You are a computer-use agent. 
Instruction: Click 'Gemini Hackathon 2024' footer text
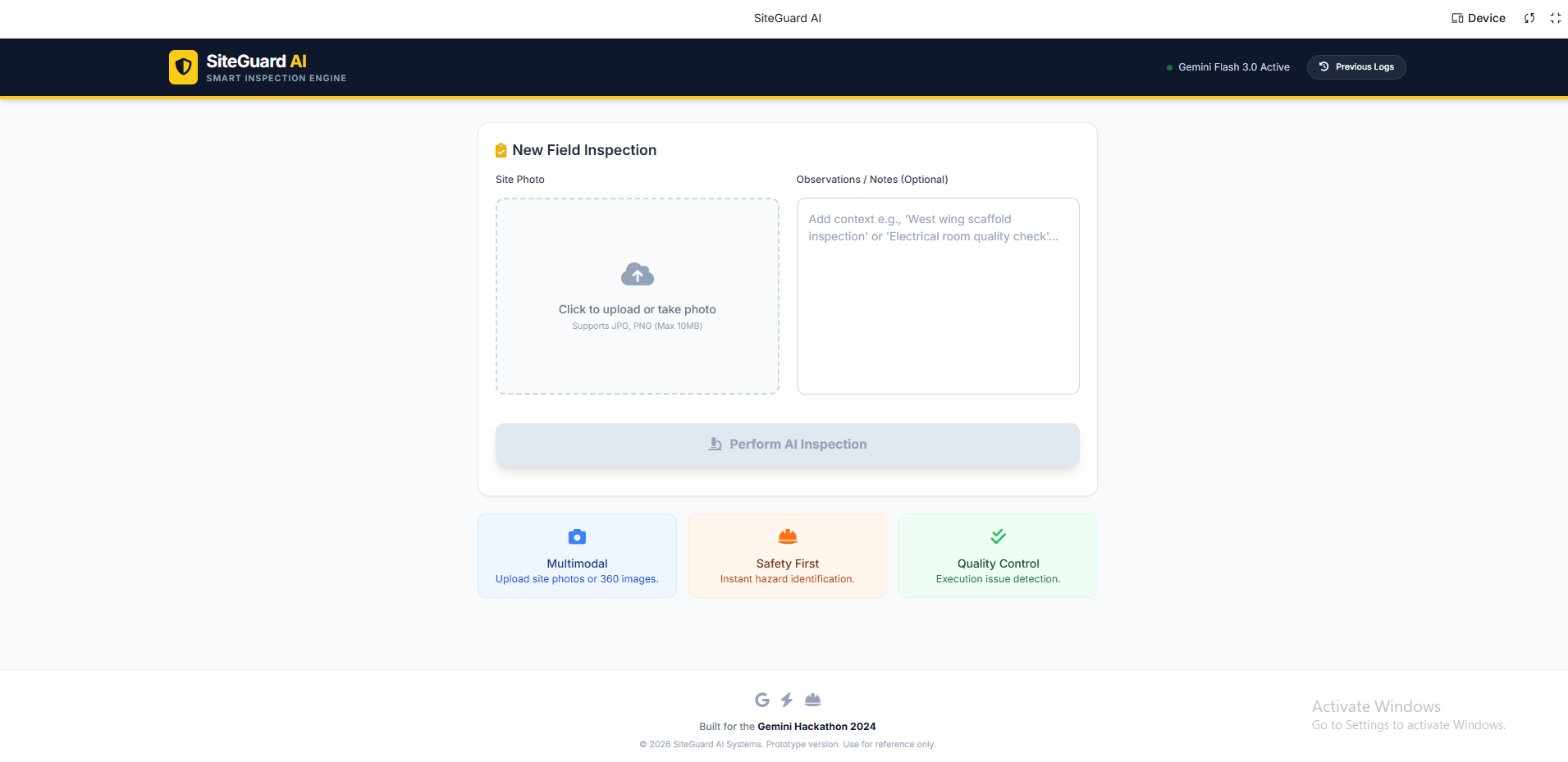(x=816, y=727)
